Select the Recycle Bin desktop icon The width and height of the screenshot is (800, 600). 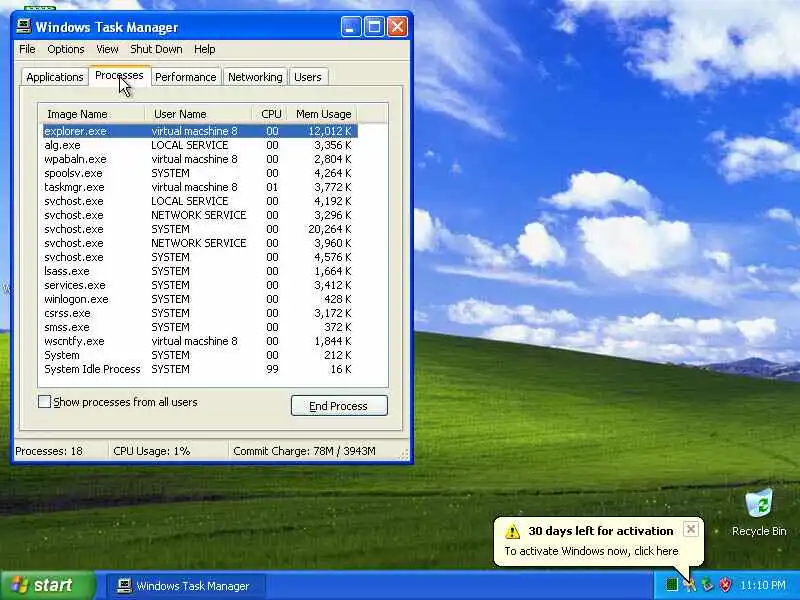[x=759, y=513]
